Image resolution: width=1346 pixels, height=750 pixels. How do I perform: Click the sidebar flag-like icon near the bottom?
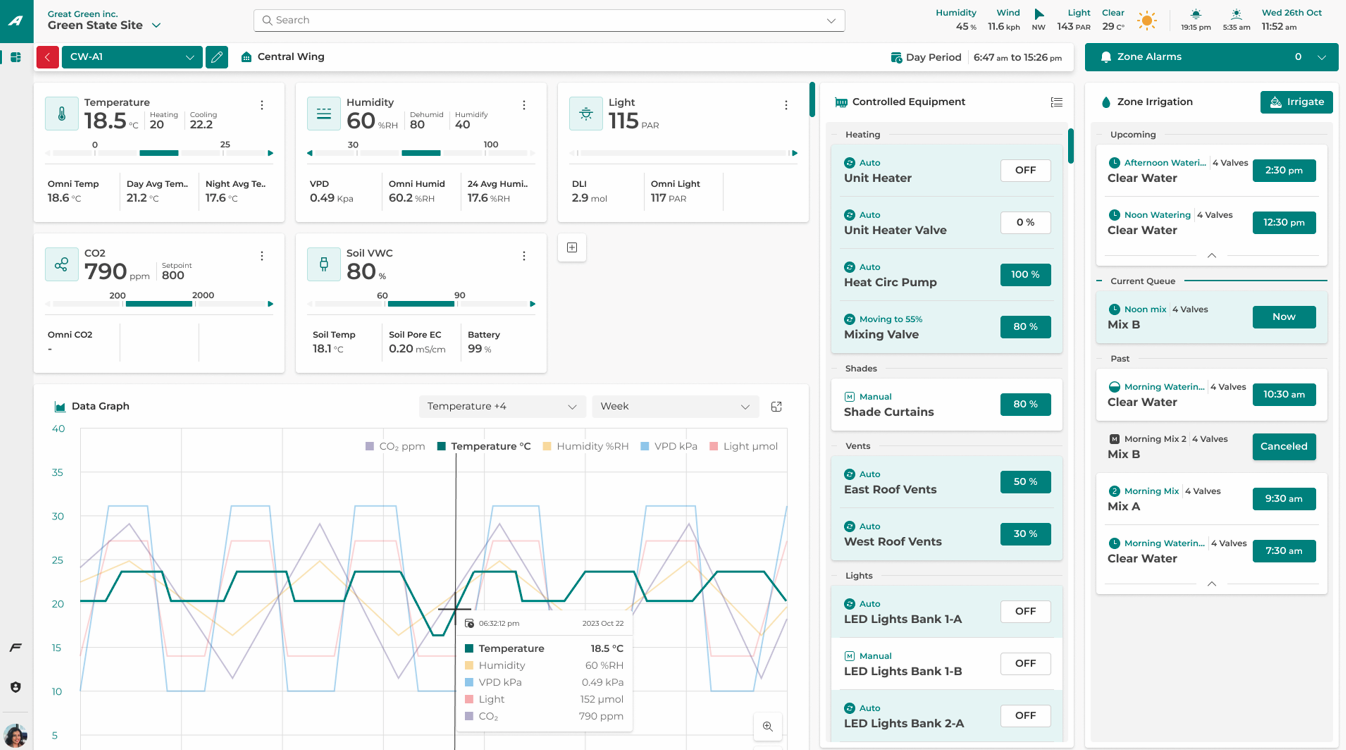click(16, 648)
